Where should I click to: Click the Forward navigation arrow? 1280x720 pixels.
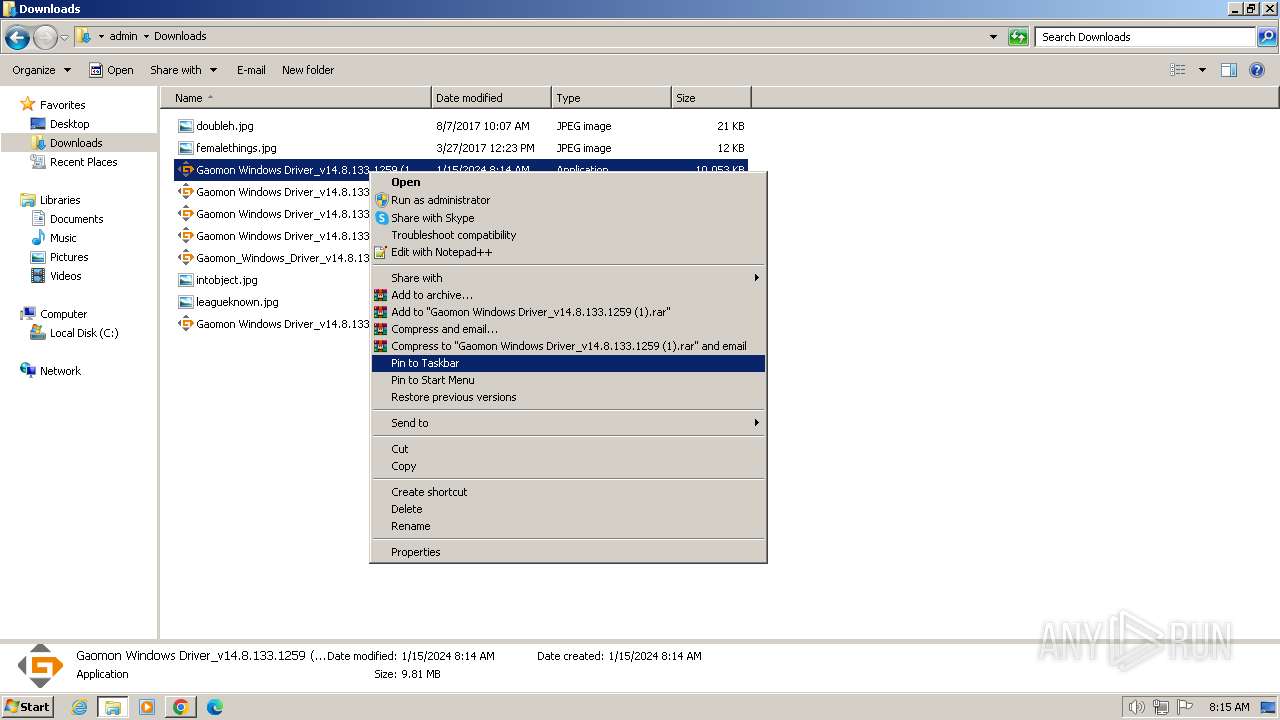[x=45, y=38]
